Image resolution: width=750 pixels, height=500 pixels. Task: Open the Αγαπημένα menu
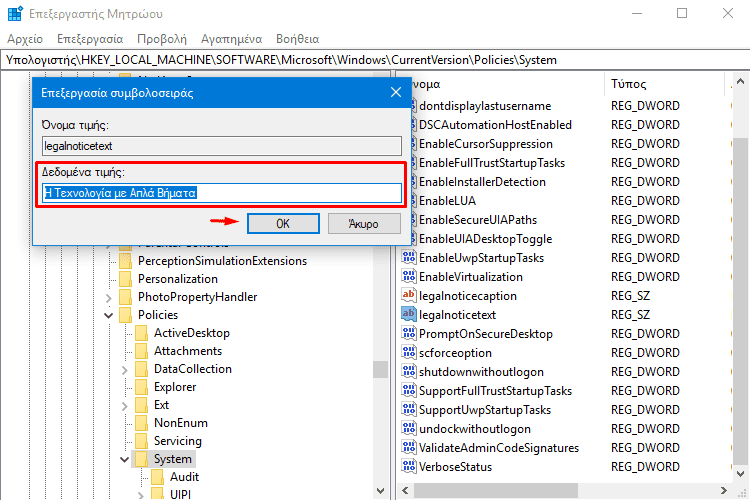[x=231, y=39]
